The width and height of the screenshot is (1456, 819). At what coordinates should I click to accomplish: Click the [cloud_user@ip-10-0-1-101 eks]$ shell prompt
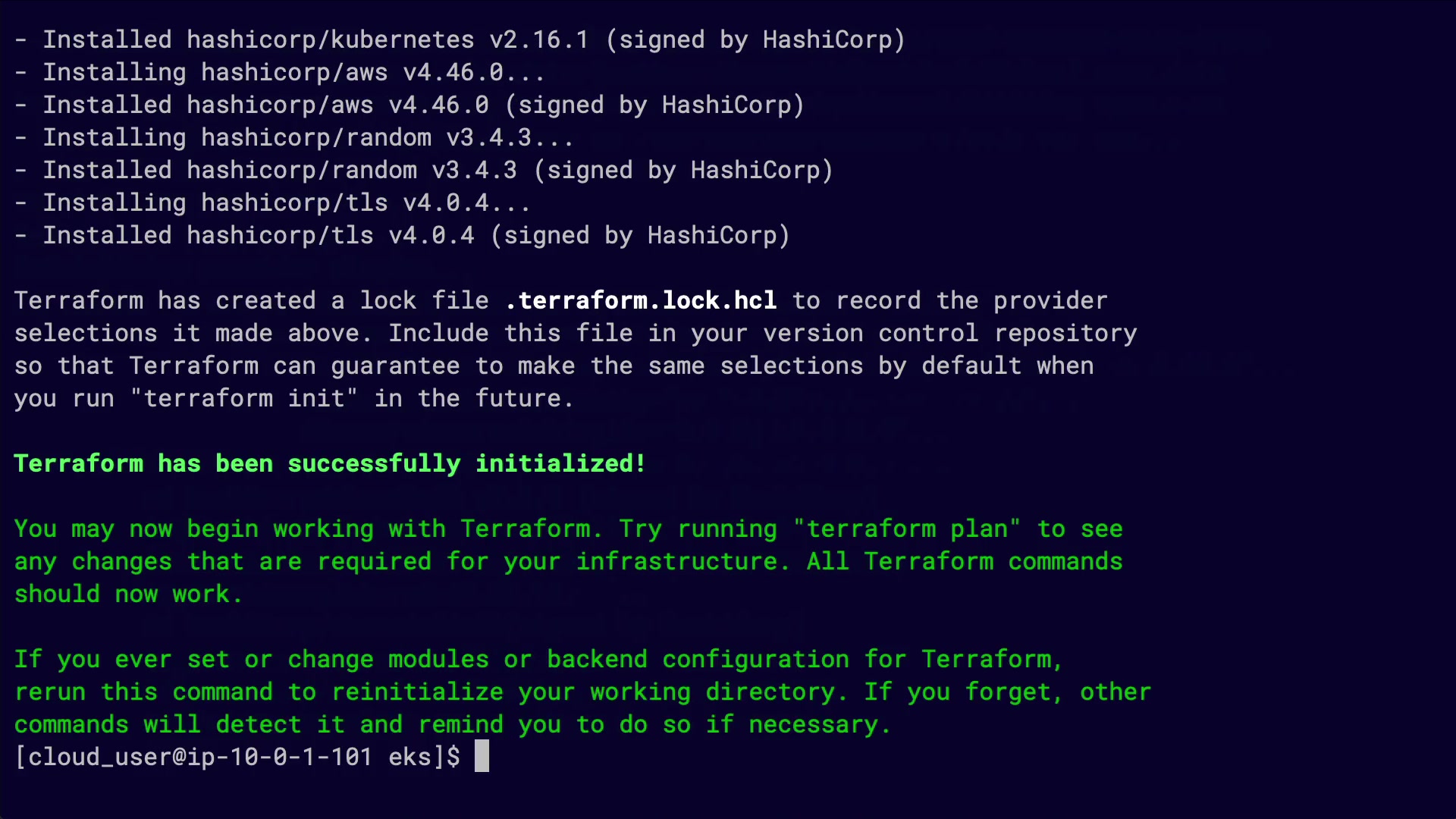pos(237,757)
